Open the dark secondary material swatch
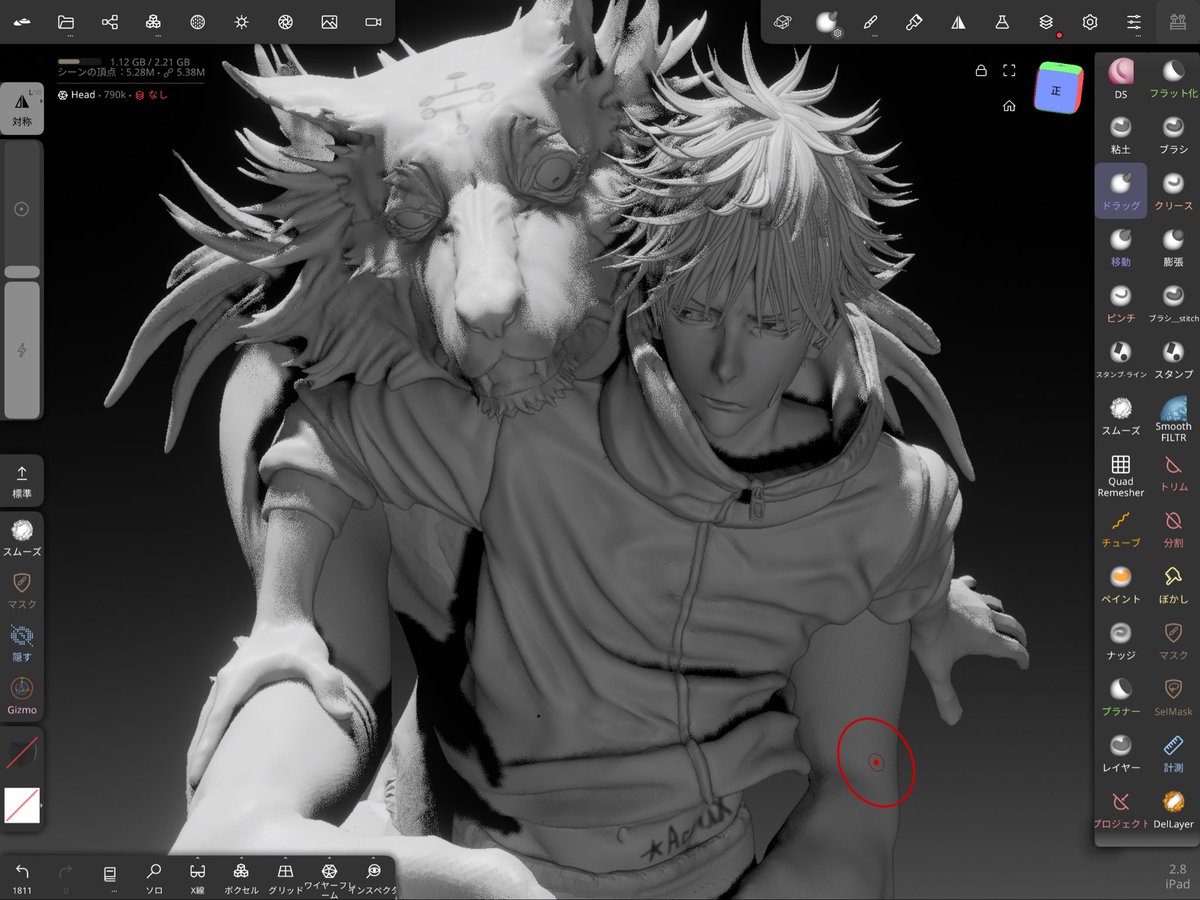Screen dimensions: 1200x900 22,753
